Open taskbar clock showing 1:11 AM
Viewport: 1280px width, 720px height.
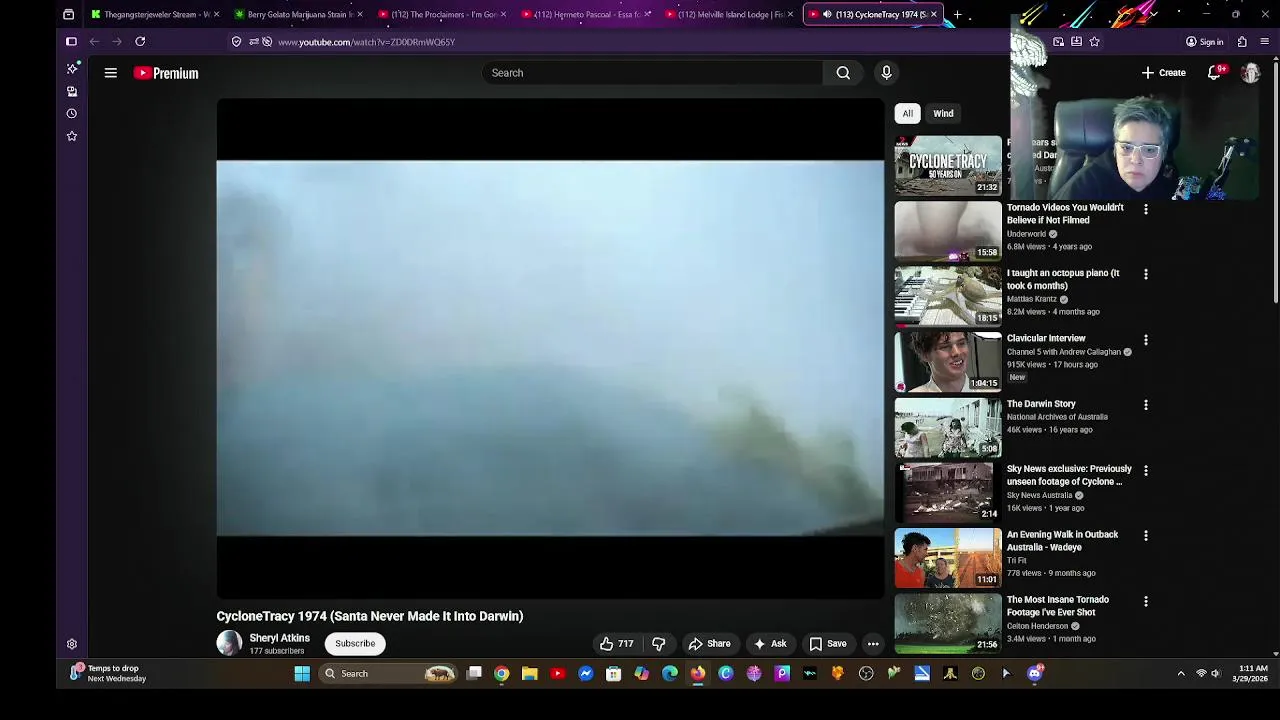point(1252,674)
